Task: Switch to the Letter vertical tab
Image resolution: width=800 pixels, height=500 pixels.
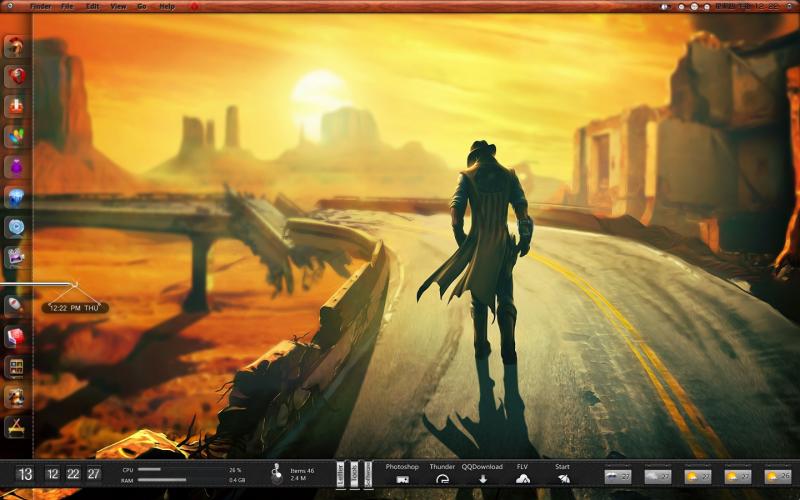Action: [340, 474]
